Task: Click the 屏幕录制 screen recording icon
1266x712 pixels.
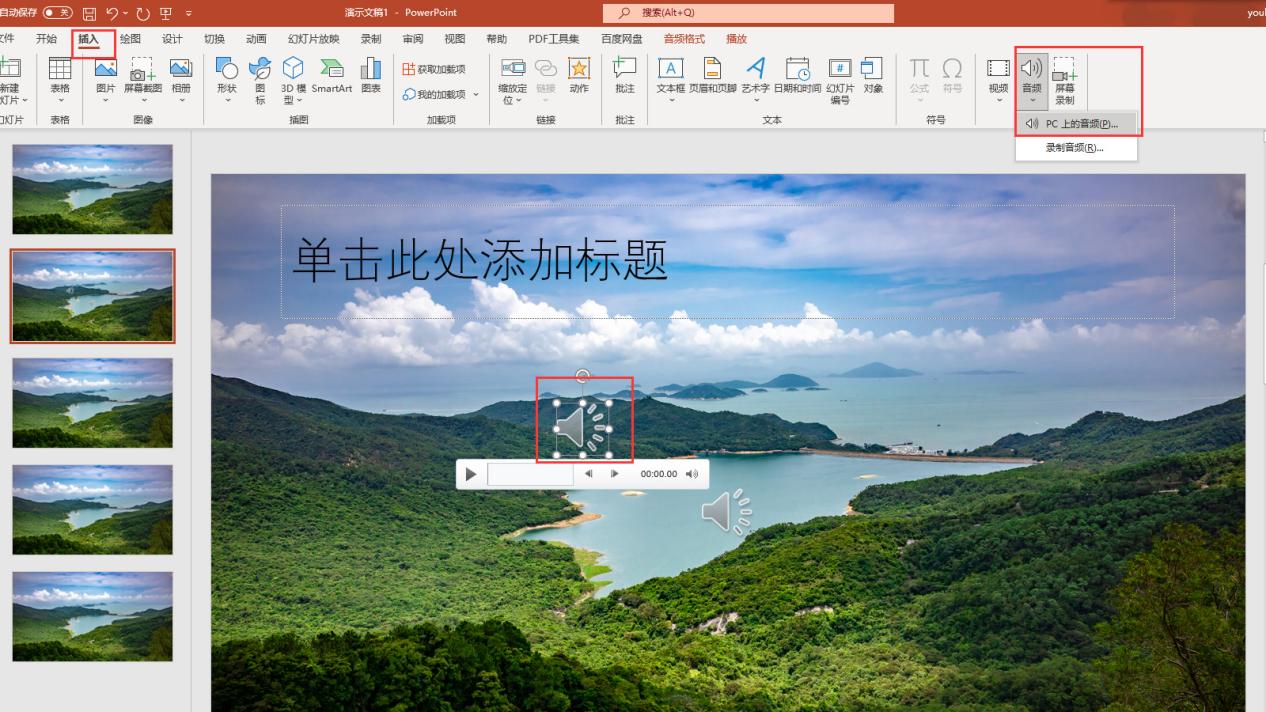Action: click(1064, 80)
